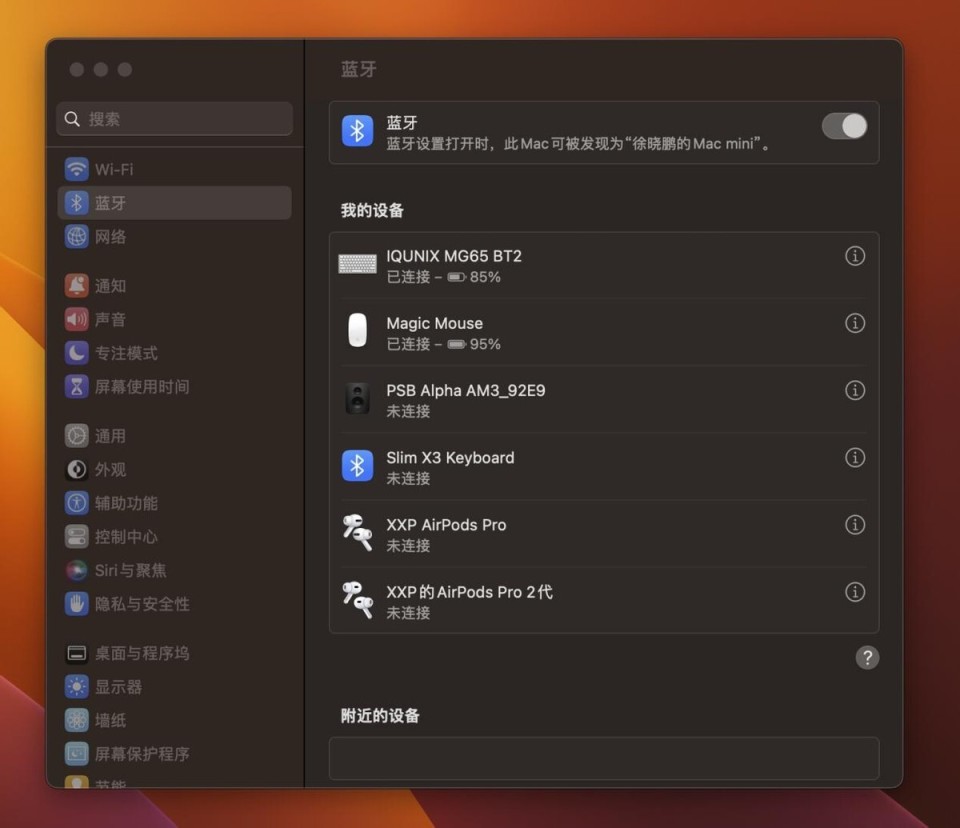
Task: Click the 墙纸 wallpaper icon
Action: click(x=77, y=720)
